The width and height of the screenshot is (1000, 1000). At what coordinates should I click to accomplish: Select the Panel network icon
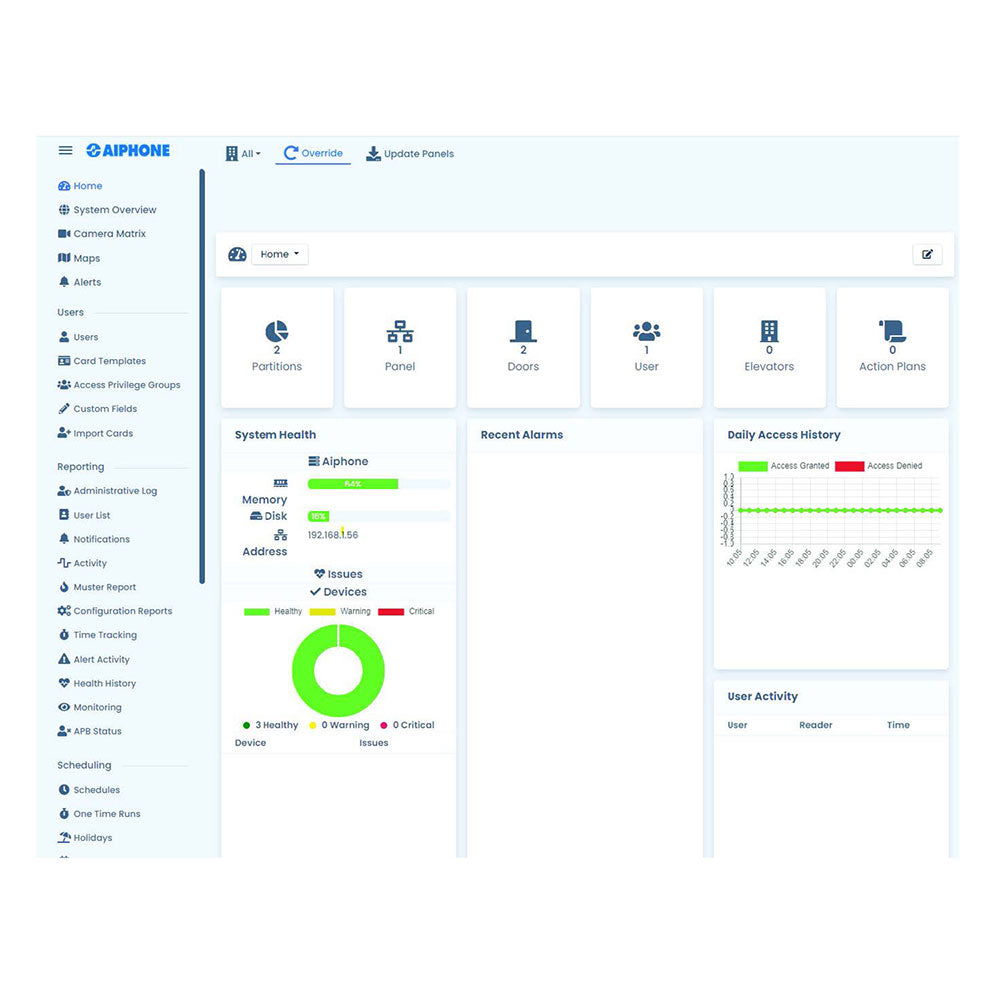pyautogui.click(x=400, y=331)
